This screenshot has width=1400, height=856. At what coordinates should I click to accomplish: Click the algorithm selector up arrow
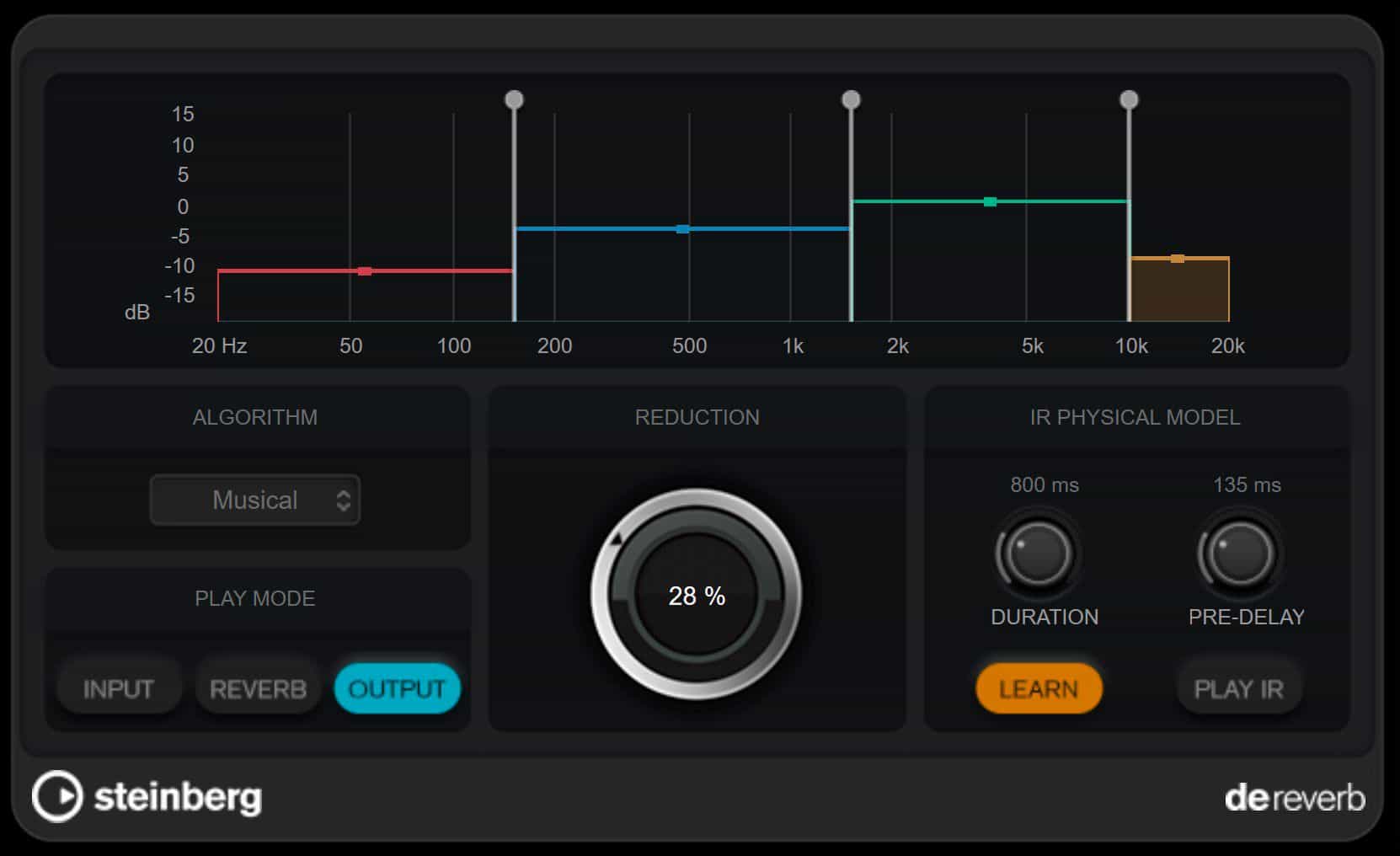[x=345, y=495]
